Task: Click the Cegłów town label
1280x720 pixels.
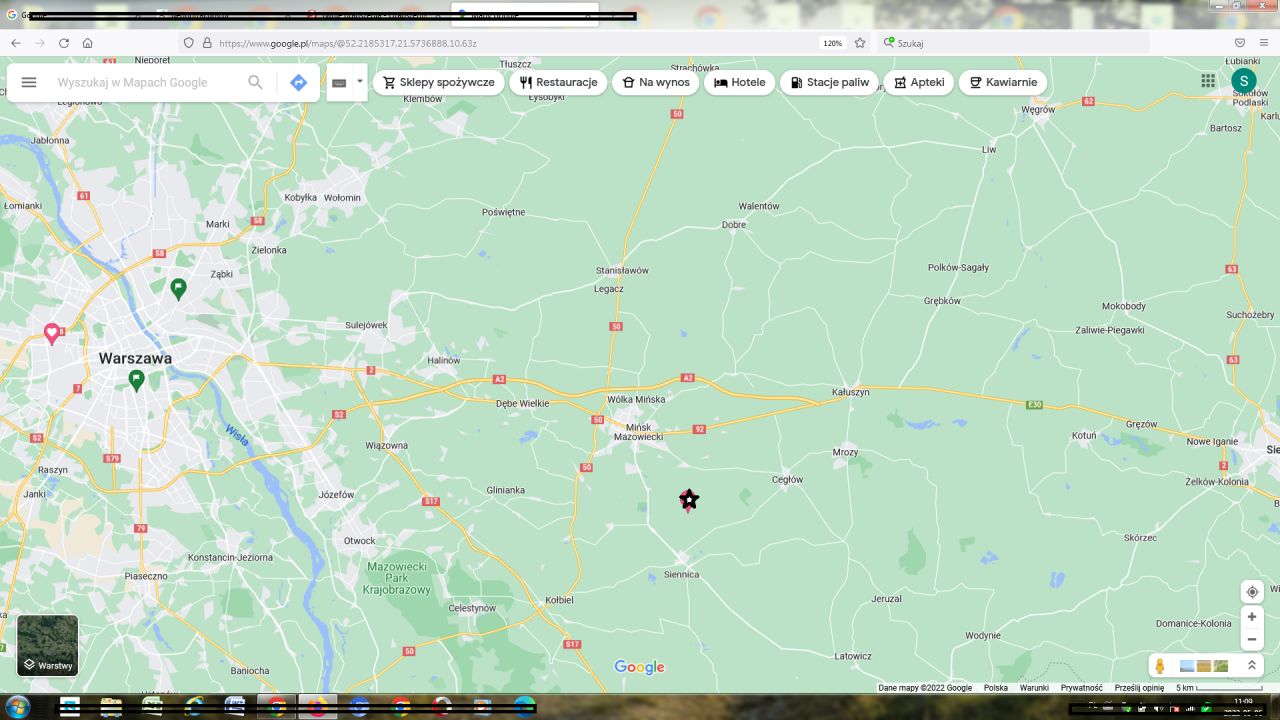Action: (x=788, y=480)
